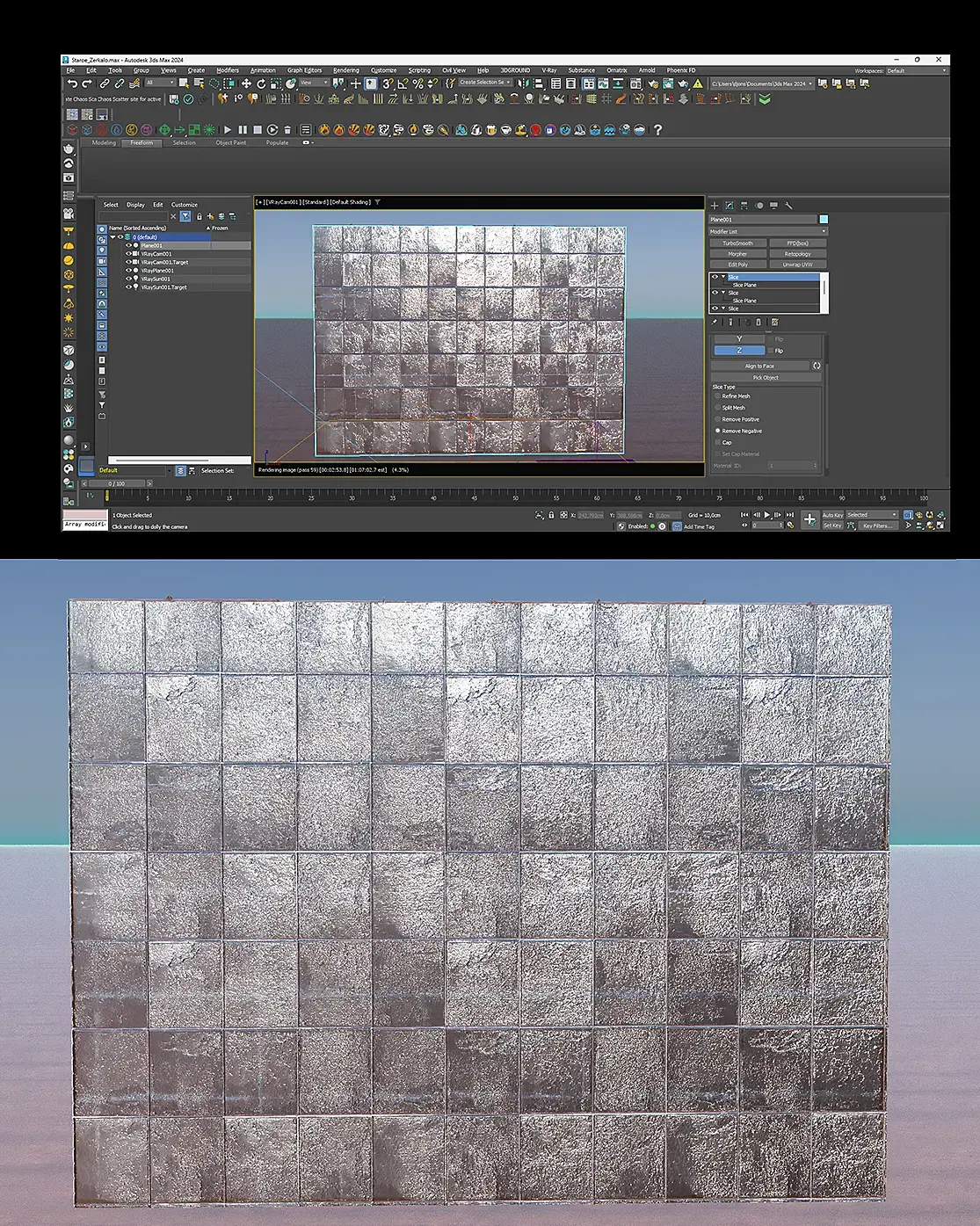The width and height of the screenshot is (980, 1226).
Task: Enable the Flip checkbox beside Z
Action: click(771, 351)
